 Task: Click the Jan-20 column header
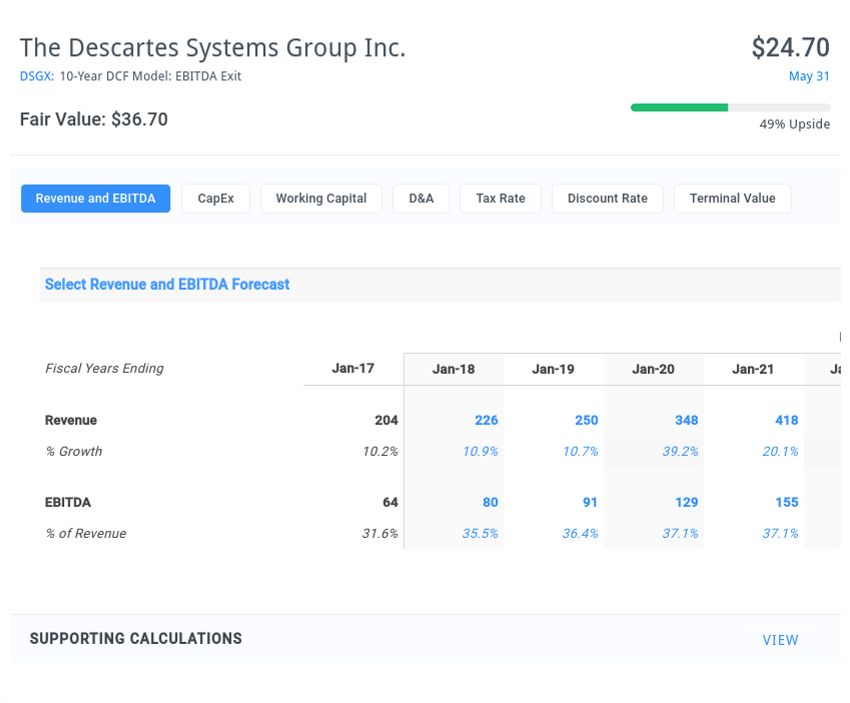pyautogui.click(x=653, y=369)
